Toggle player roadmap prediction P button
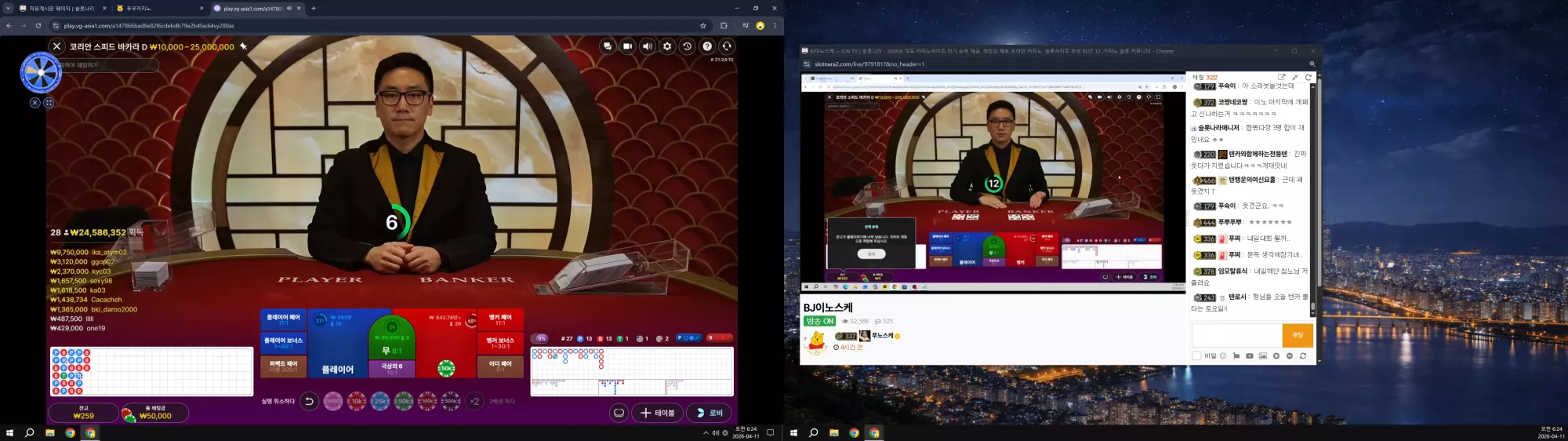This screenshot has width=1568, height=441. tap(688, 338)
